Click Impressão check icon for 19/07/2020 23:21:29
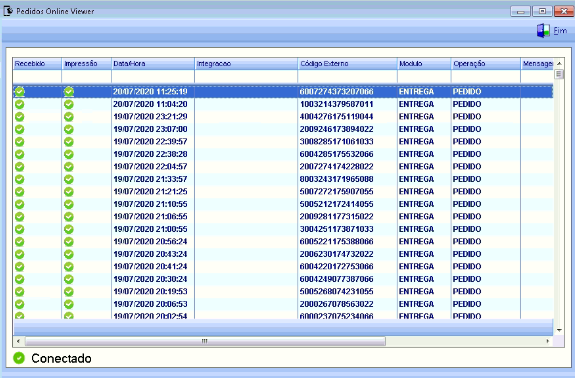The width and height of the screenshot is (575, 378). pyautogui.click(x=69, y=117)
